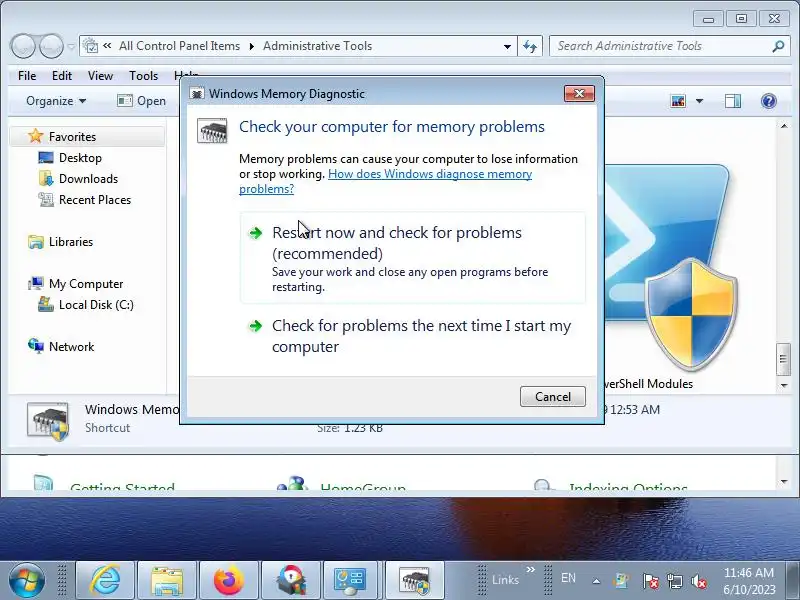
Task: Expand the address bar history dropdown
Action: (507, 46)
